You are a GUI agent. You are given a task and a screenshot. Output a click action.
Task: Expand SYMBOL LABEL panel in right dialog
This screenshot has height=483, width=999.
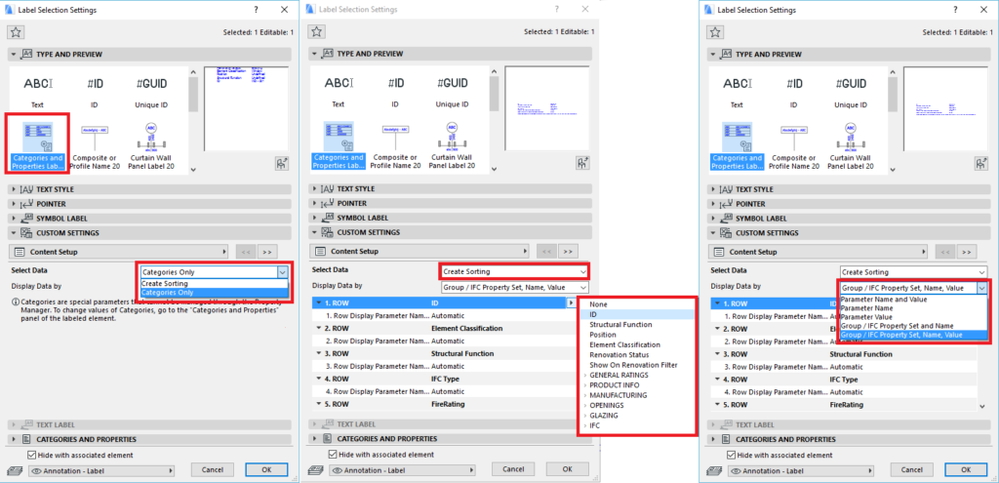coord(849,218)
